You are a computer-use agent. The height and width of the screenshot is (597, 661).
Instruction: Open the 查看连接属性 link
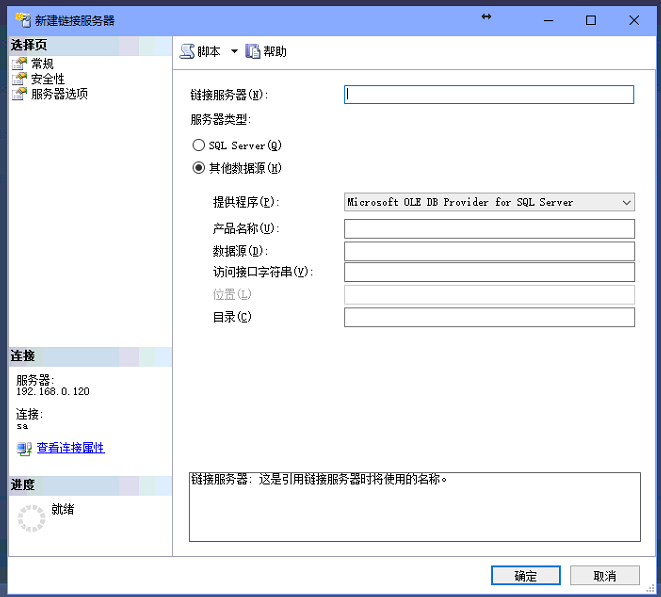pos(70,448)
